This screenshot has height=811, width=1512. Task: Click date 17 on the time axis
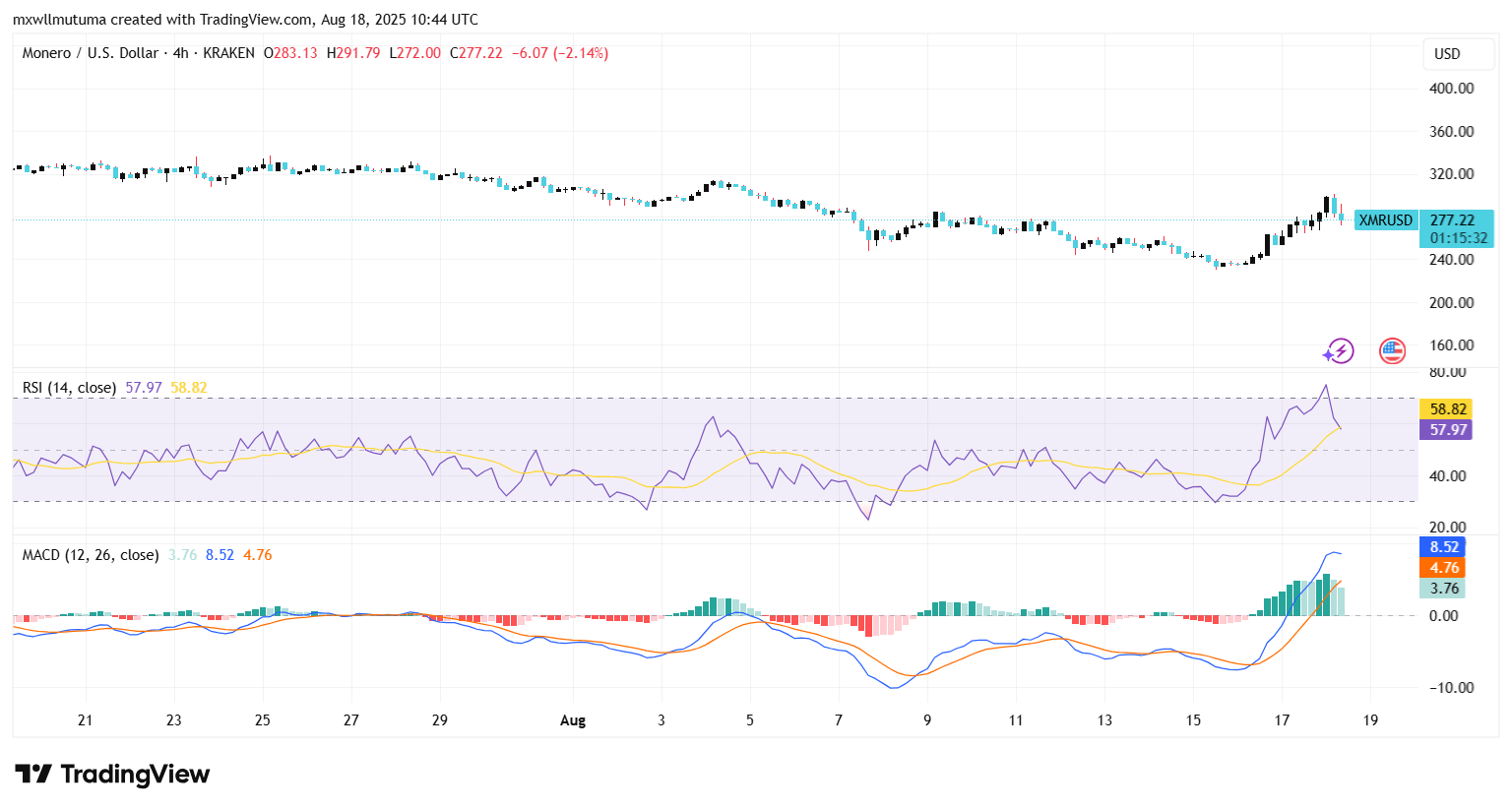(1282, 720)
